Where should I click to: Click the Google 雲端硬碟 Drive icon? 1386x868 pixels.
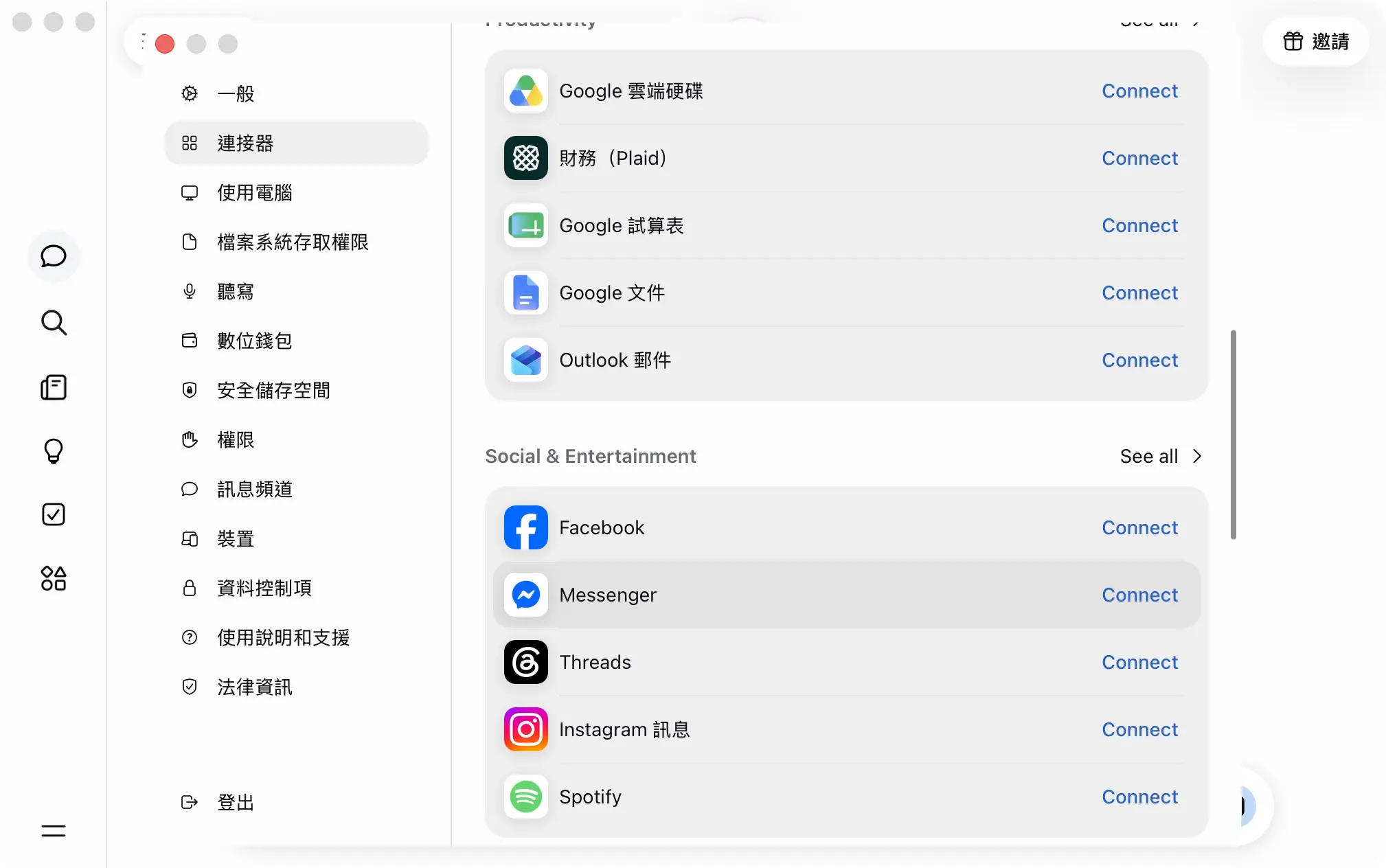pyautogui.click(x=526, y=91)
